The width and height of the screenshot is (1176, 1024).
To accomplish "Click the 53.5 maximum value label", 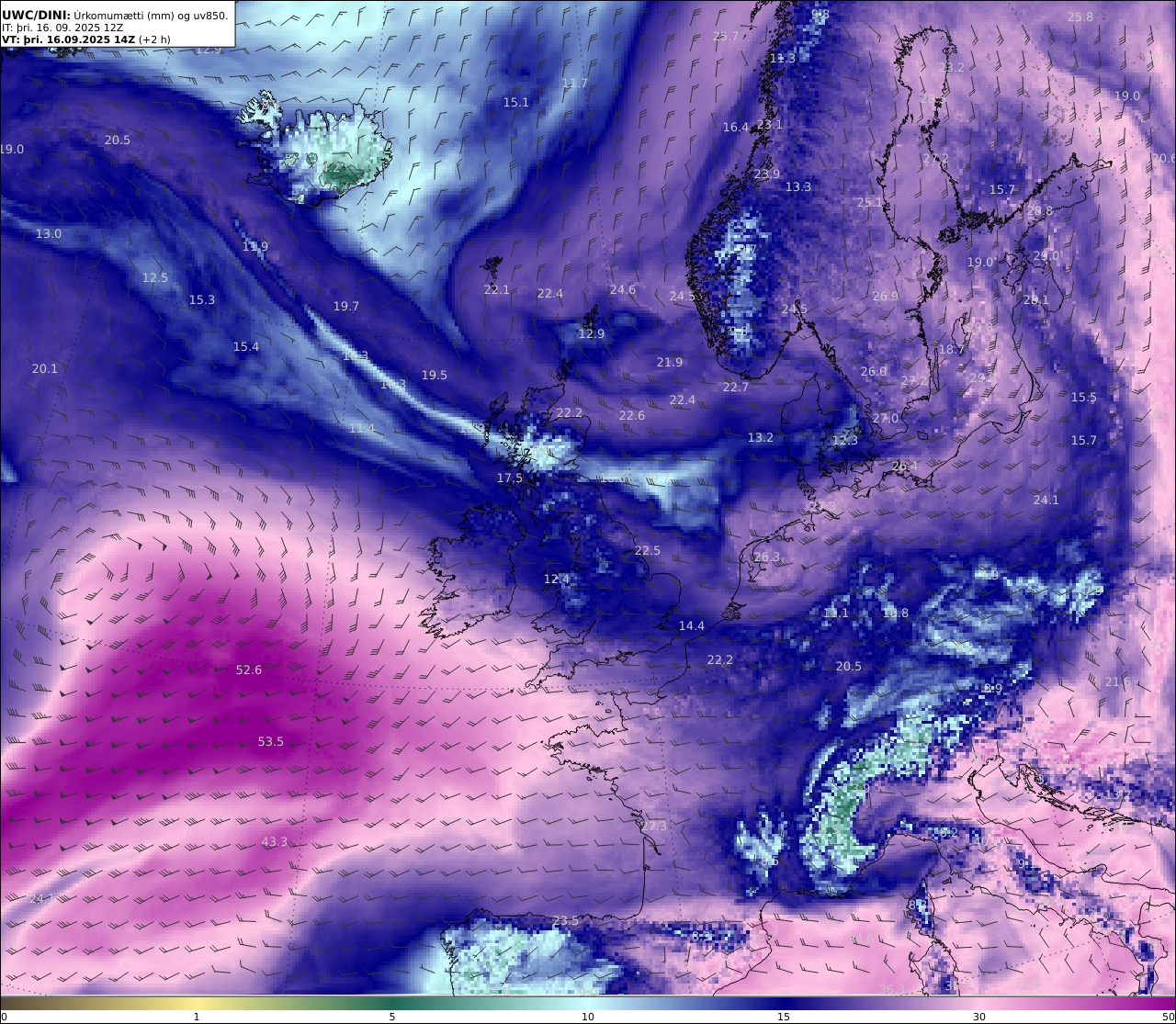I will pos(271,742).
